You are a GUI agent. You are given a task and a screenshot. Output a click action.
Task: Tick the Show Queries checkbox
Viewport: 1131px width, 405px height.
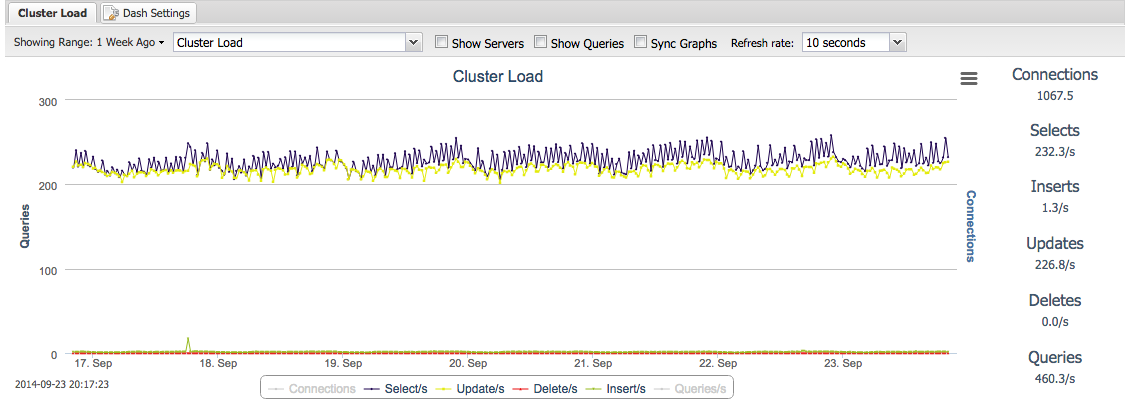(x=540, y=43)
